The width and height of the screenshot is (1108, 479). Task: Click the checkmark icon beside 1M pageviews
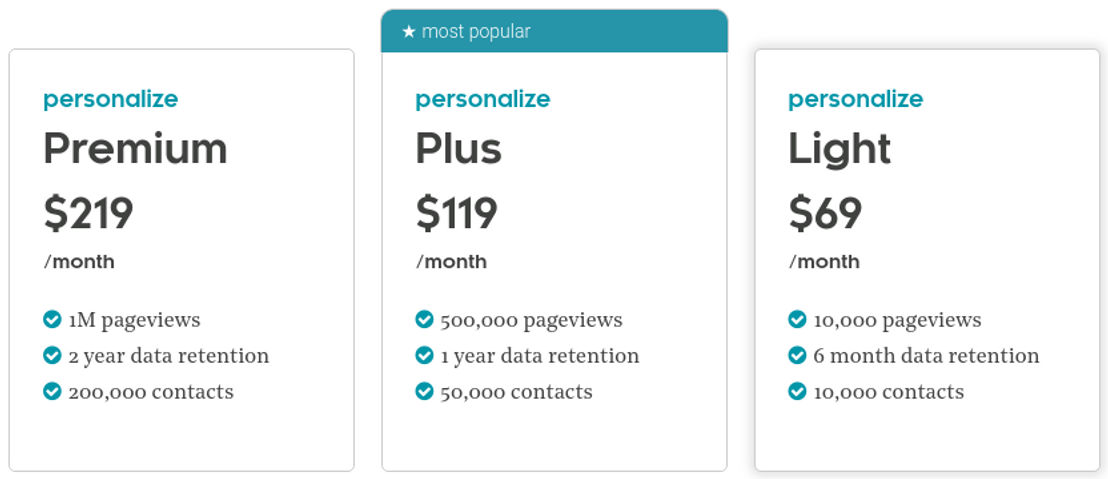52,320
